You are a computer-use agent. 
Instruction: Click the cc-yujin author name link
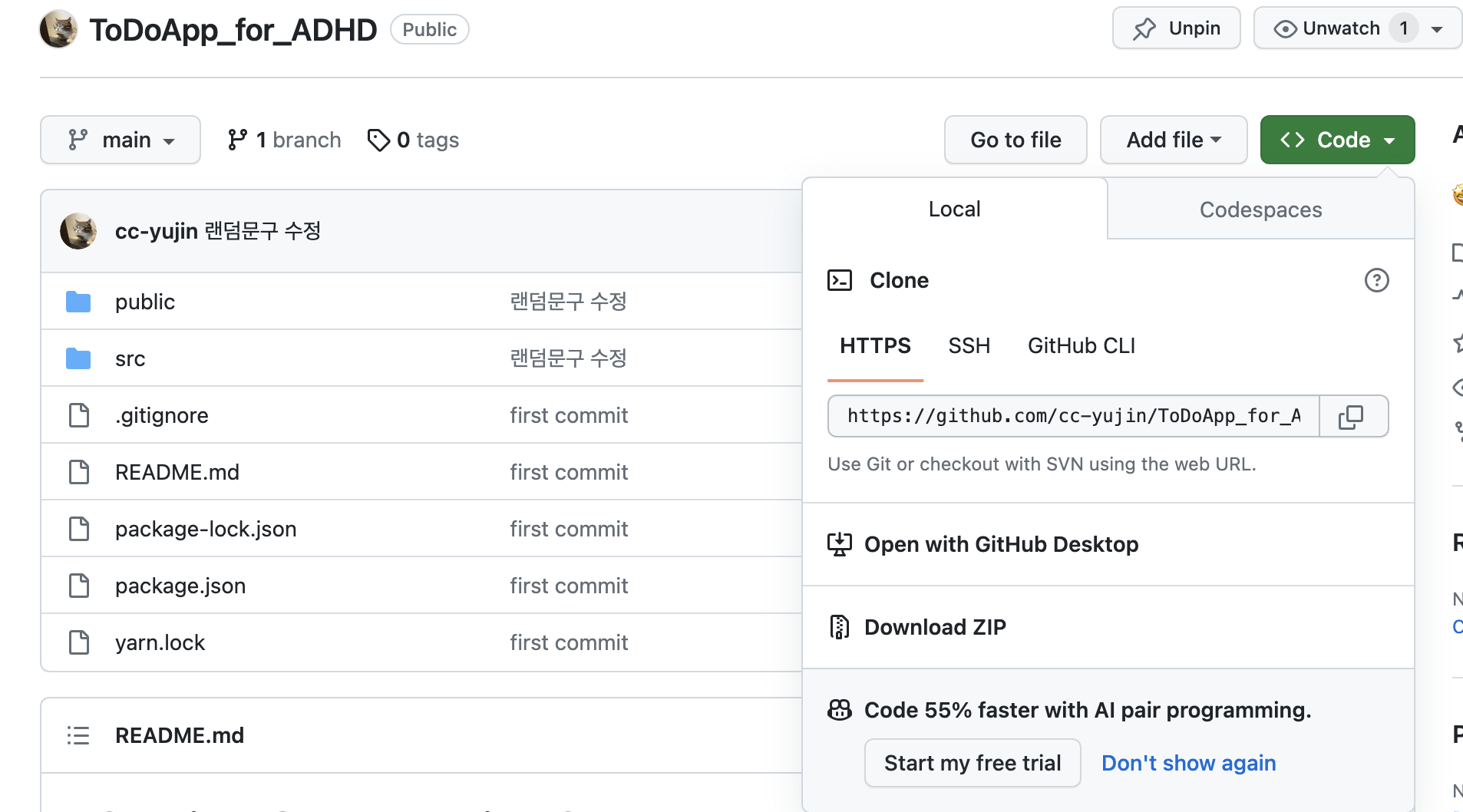tap(157, 231)
